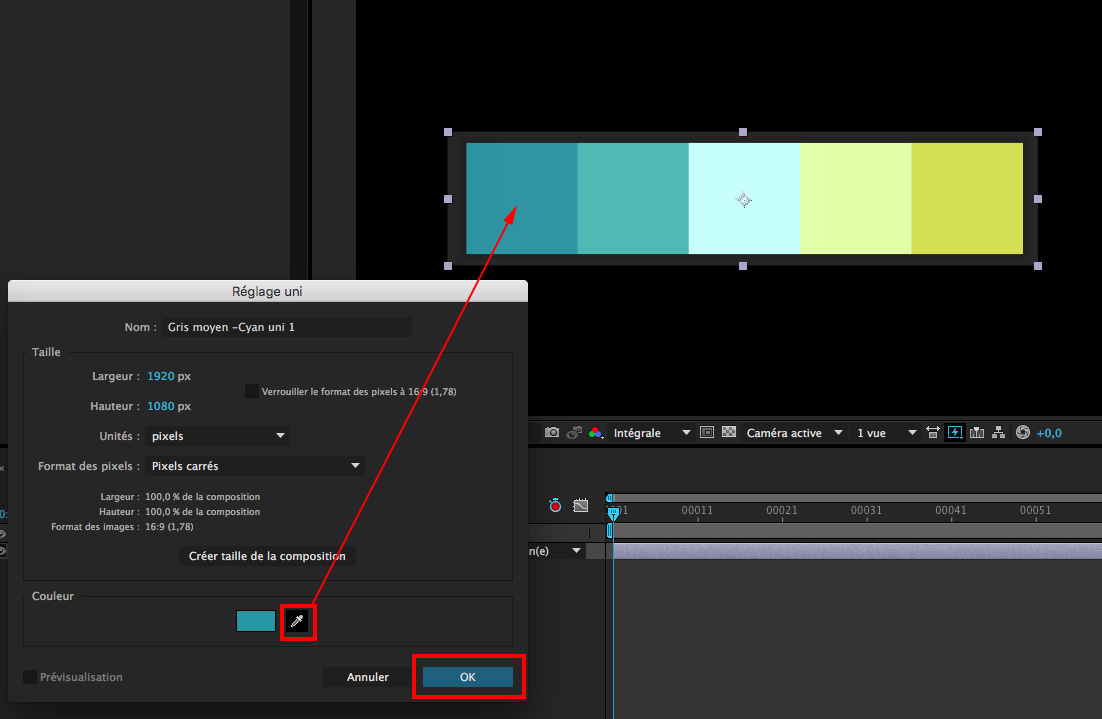This screenshot has width=1102, height=719.
Task: Click timeline ruler at 00051
Action: coord(1035,510)
